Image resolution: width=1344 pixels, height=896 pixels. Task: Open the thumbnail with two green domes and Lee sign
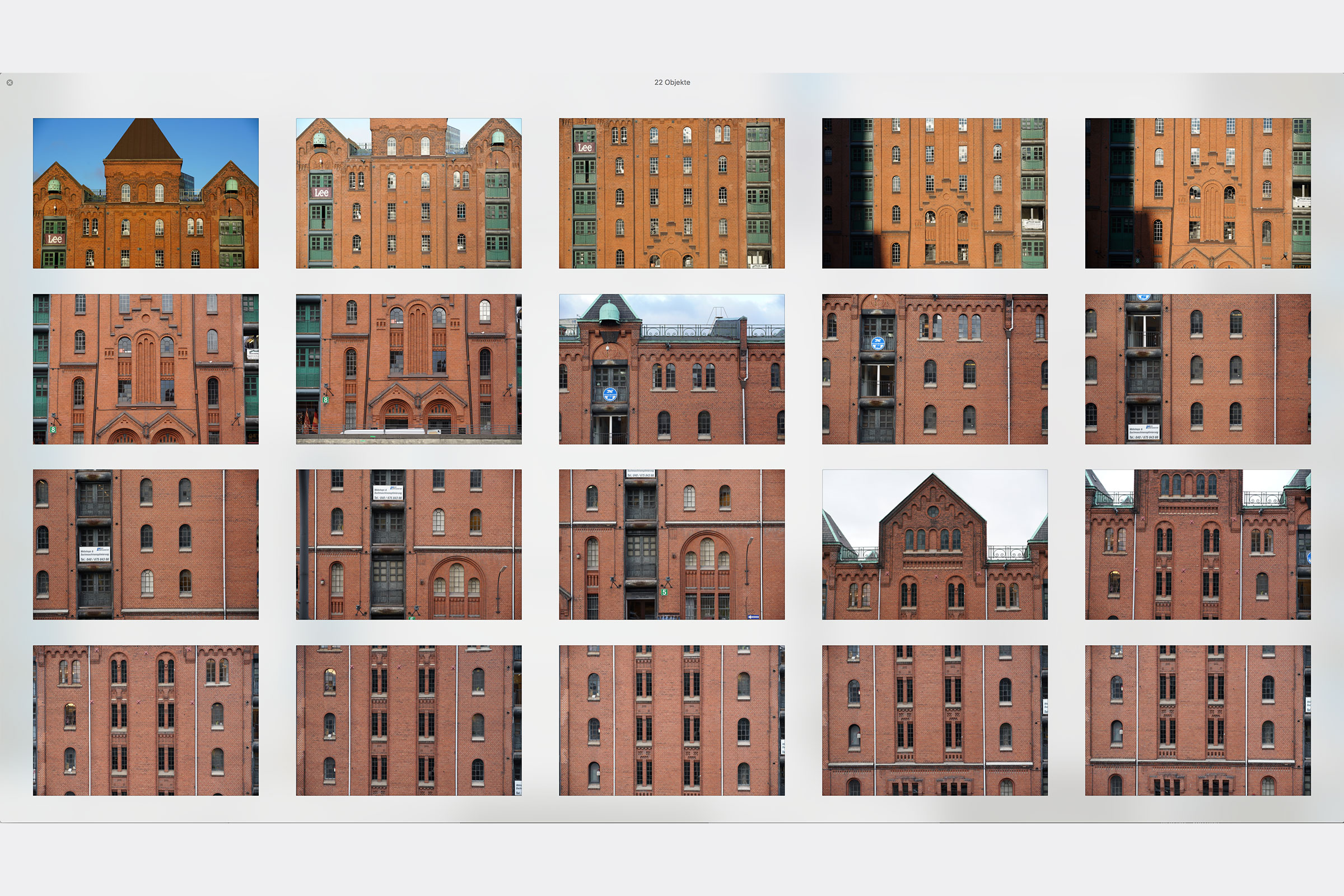(x=409, y=193)
